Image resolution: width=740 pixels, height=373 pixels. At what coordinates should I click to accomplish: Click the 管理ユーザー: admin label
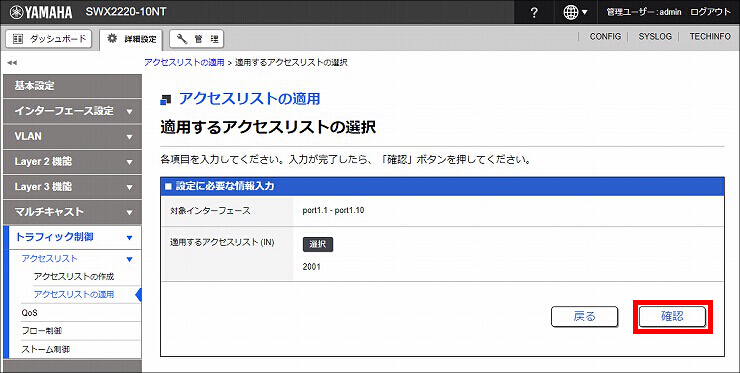point(643,12)
